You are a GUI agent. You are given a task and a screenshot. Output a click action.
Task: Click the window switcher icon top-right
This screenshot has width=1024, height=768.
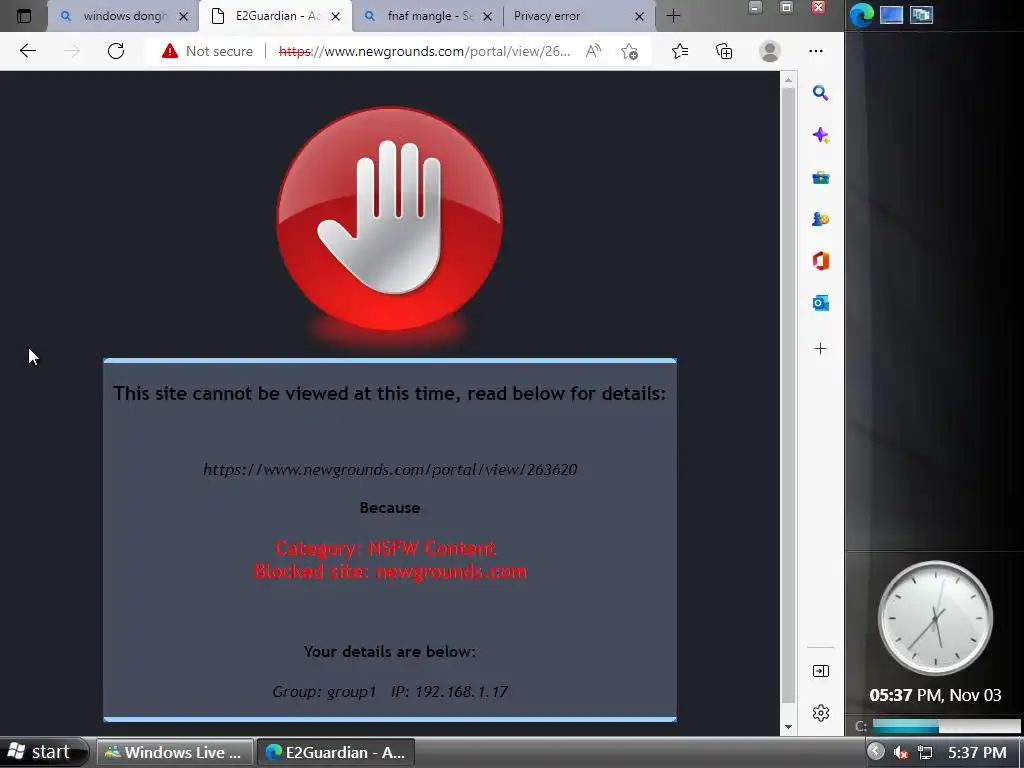pos(921,14)
